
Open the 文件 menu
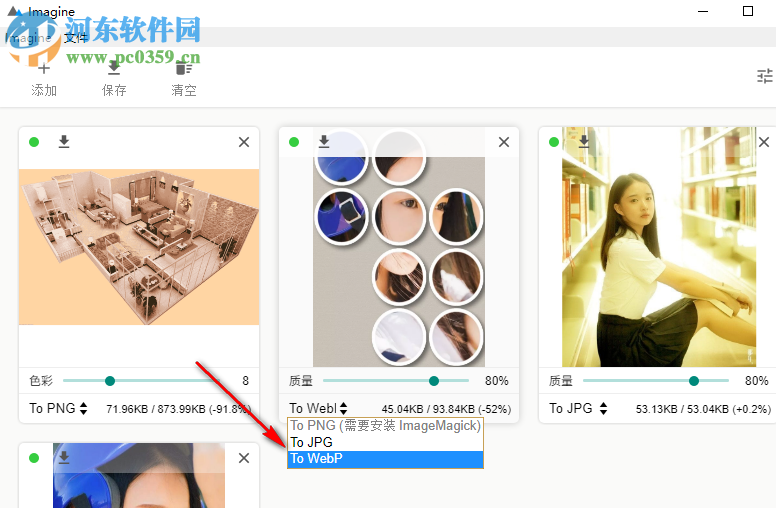[76, 38]
